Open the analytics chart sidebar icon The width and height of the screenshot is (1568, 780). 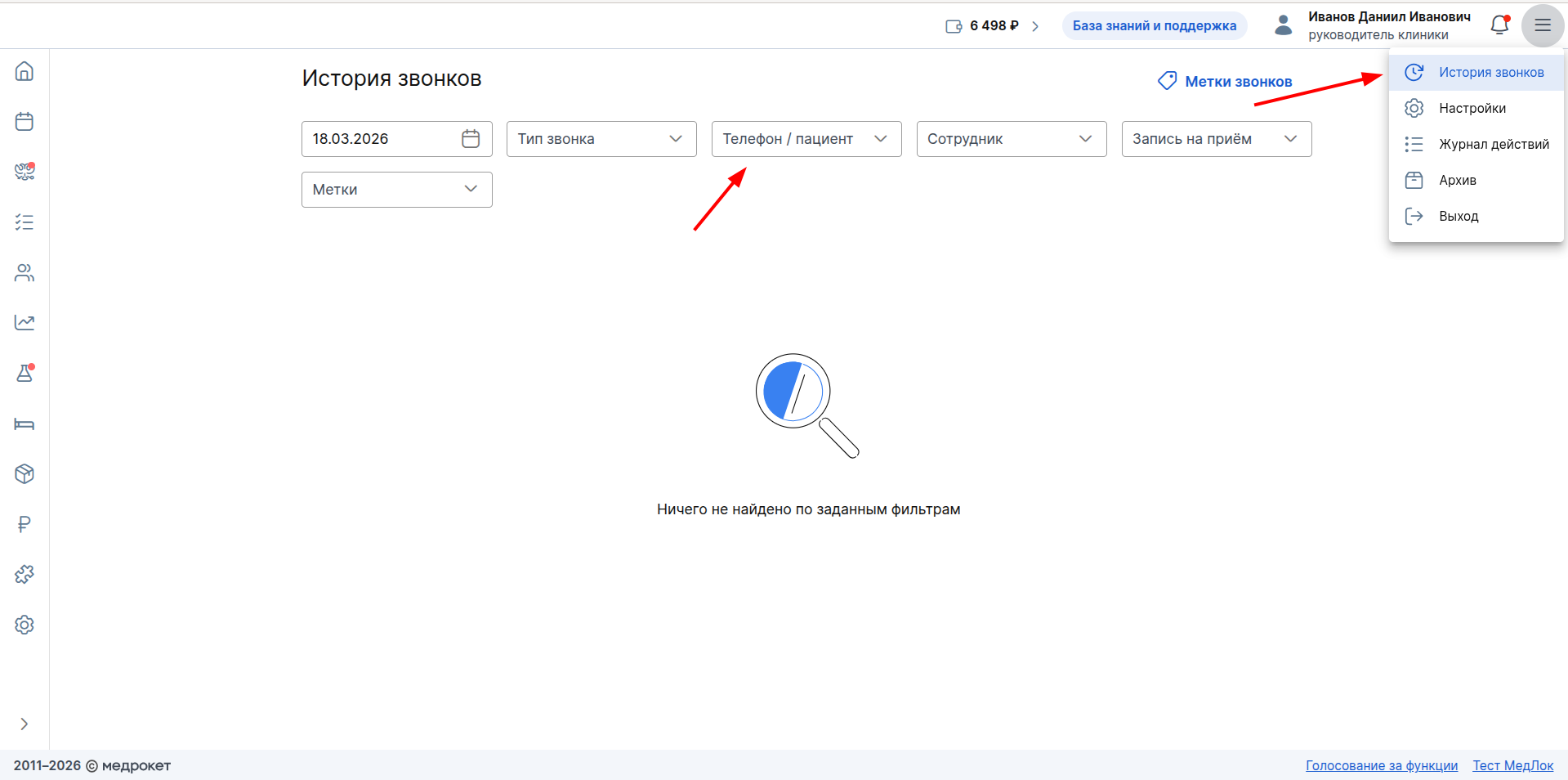pos(25,323)
